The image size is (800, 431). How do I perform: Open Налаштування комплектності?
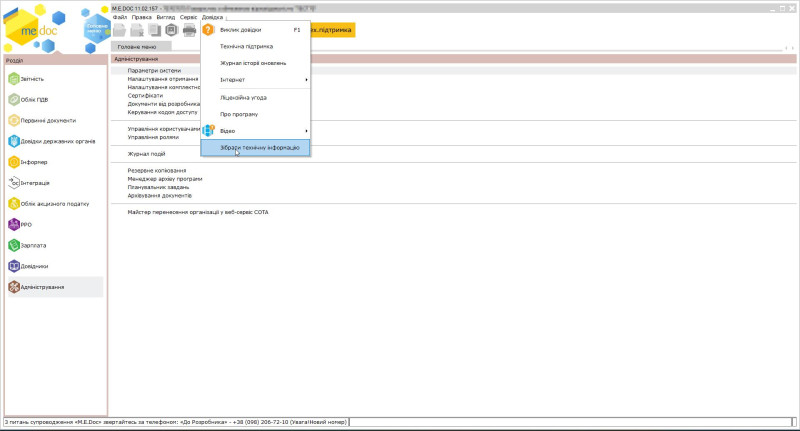[x=164, y=87]
